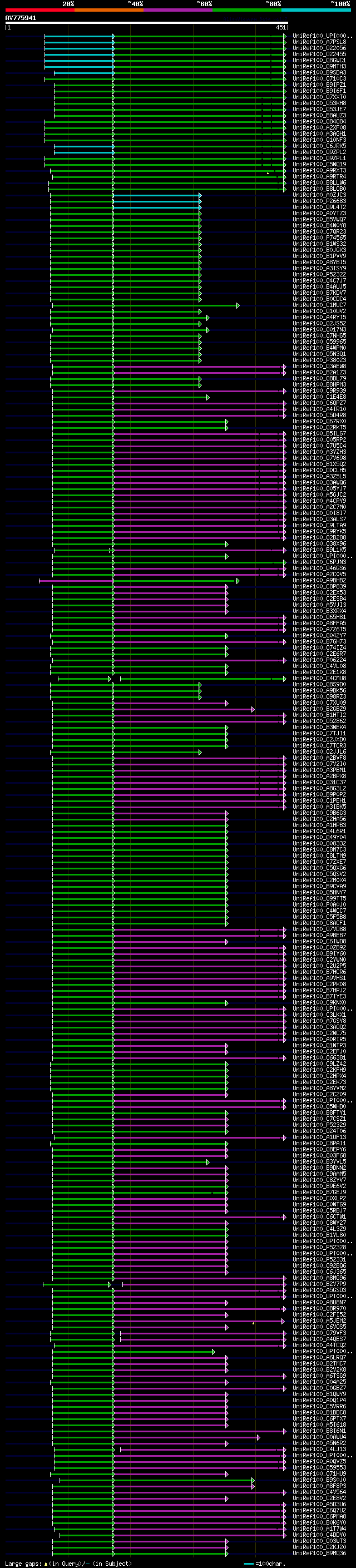The width and height of the screenshot is (356, 1568).
Task: Open hit UniRef100_C8M7C3
Action: 319,849
